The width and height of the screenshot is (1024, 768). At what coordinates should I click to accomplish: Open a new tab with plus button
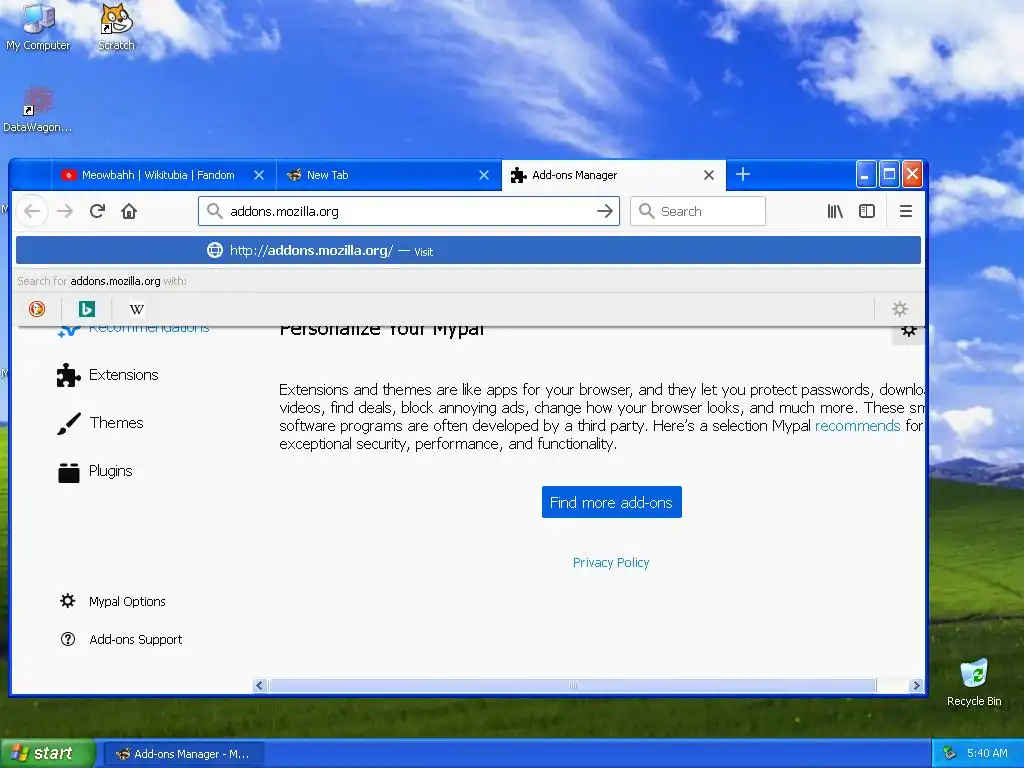coord(743,174)
